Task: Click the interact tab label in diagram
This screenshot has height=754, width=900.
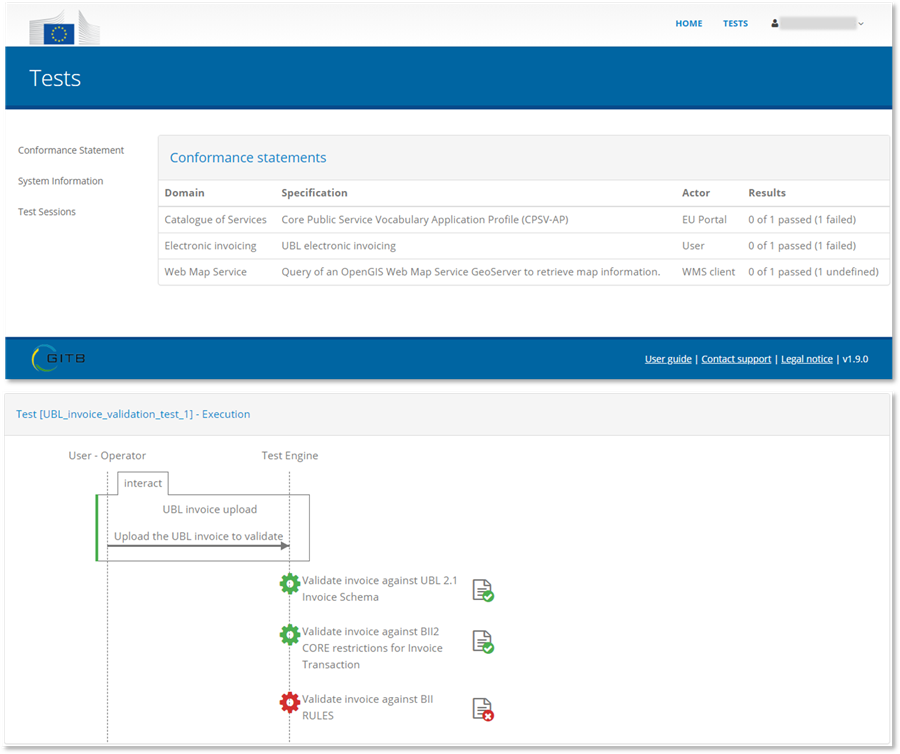Action: [x=143, y=483]
